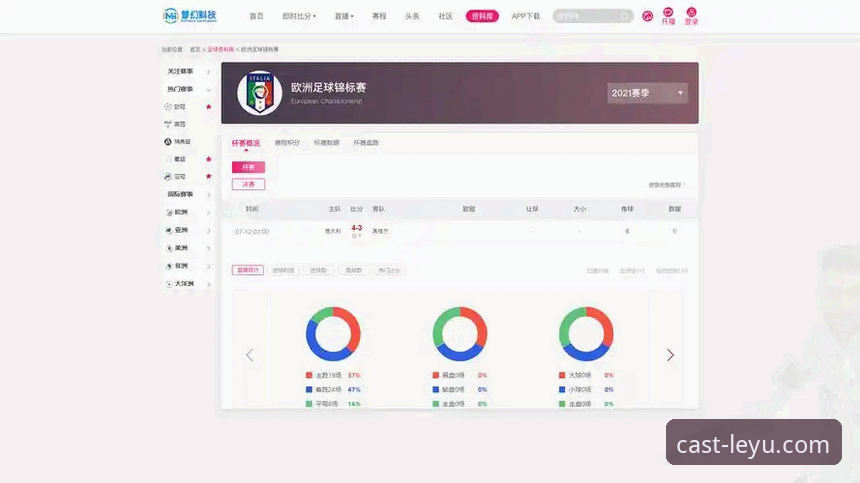
Task: Click the 让球 column header
Action: pyautogui.click(x=532, y=209)
